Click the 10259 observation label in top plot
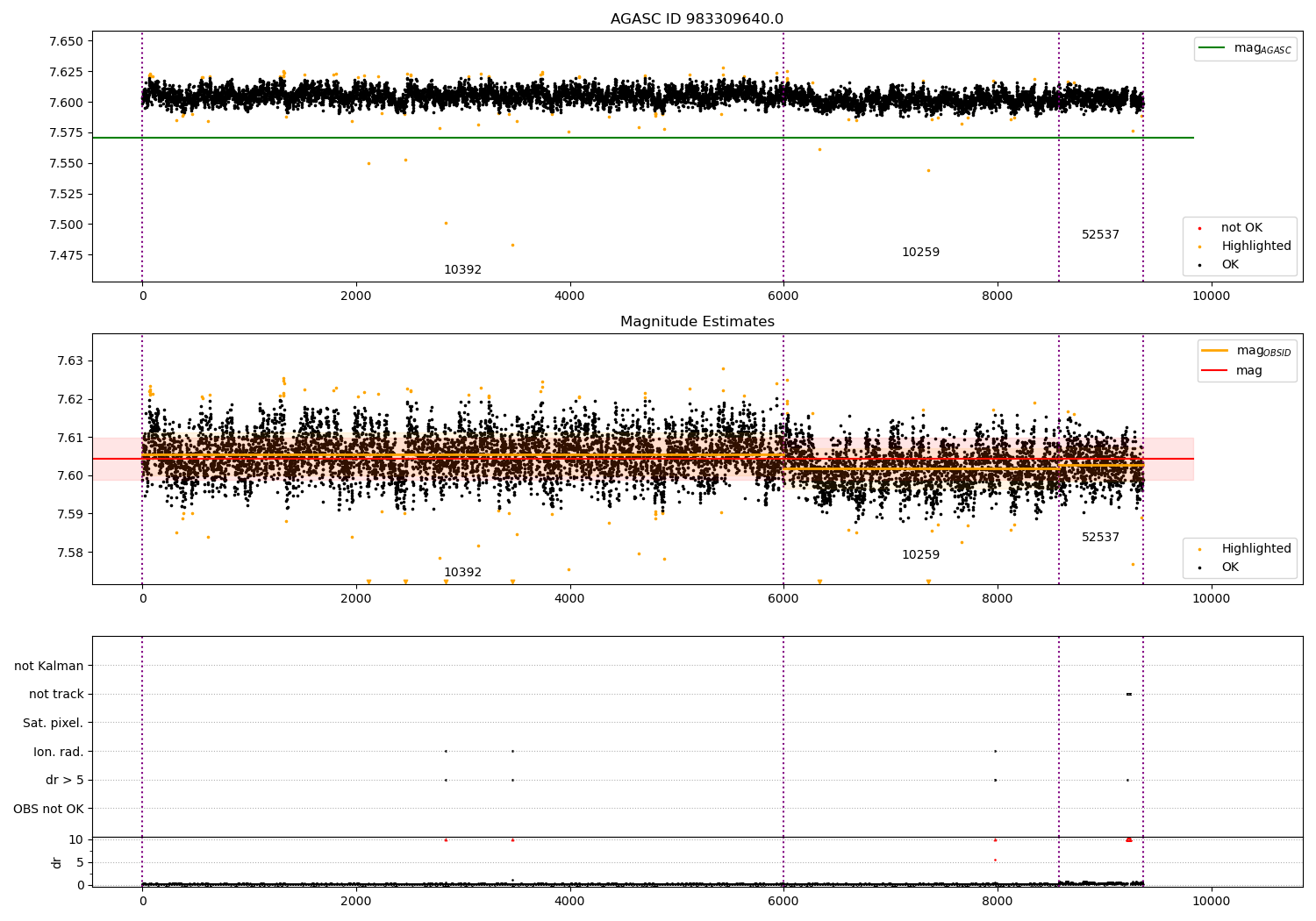The image size is (1316, 921). pyautogui.click(x=920, y=253)
